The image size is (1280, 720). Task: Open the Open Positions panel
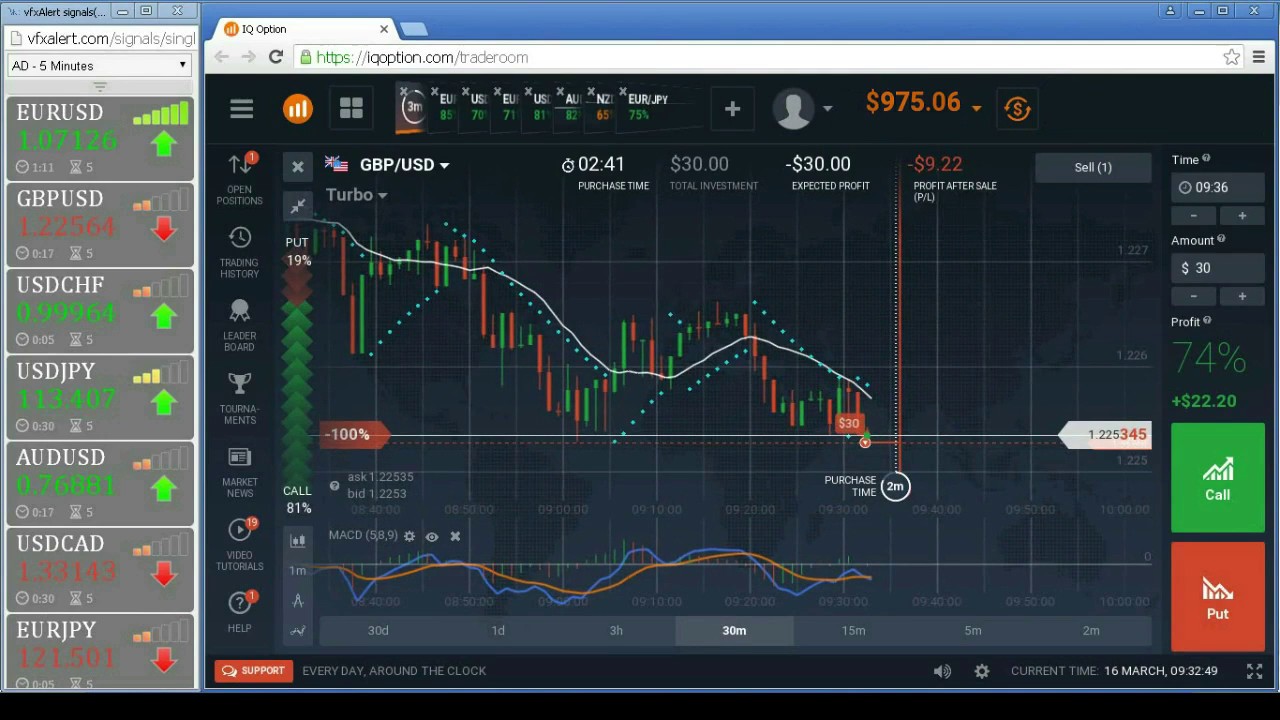pos(240,179)
